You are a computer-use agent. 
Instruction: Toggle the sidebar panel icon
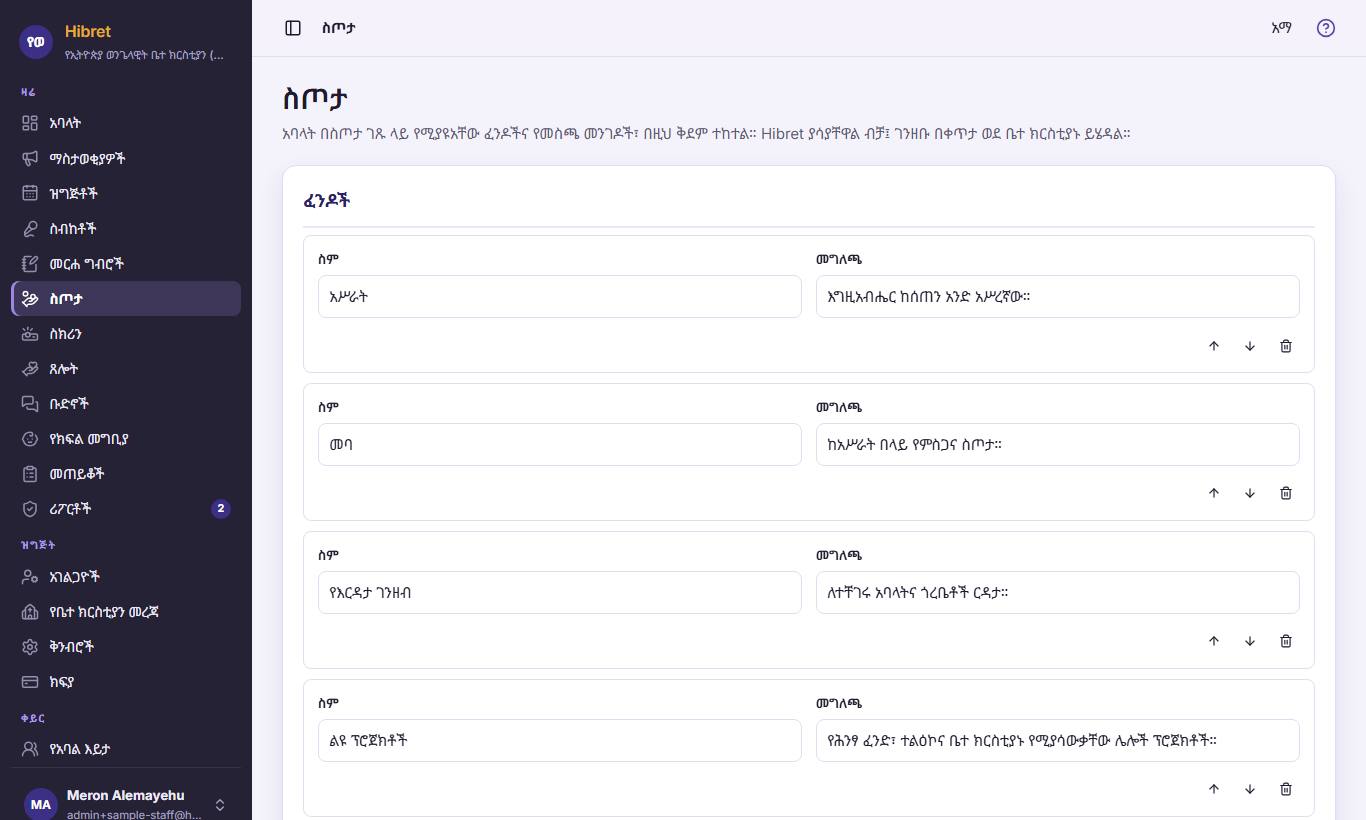293,28
